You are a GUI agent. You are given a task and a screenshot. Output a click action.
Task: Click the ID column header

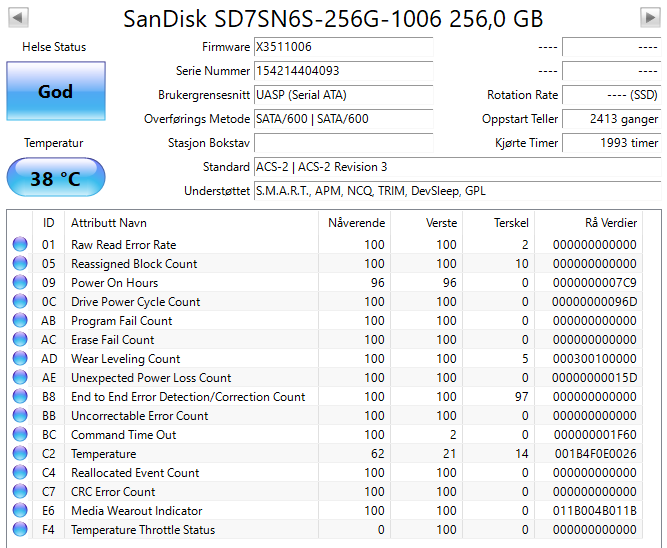point(48,223)
